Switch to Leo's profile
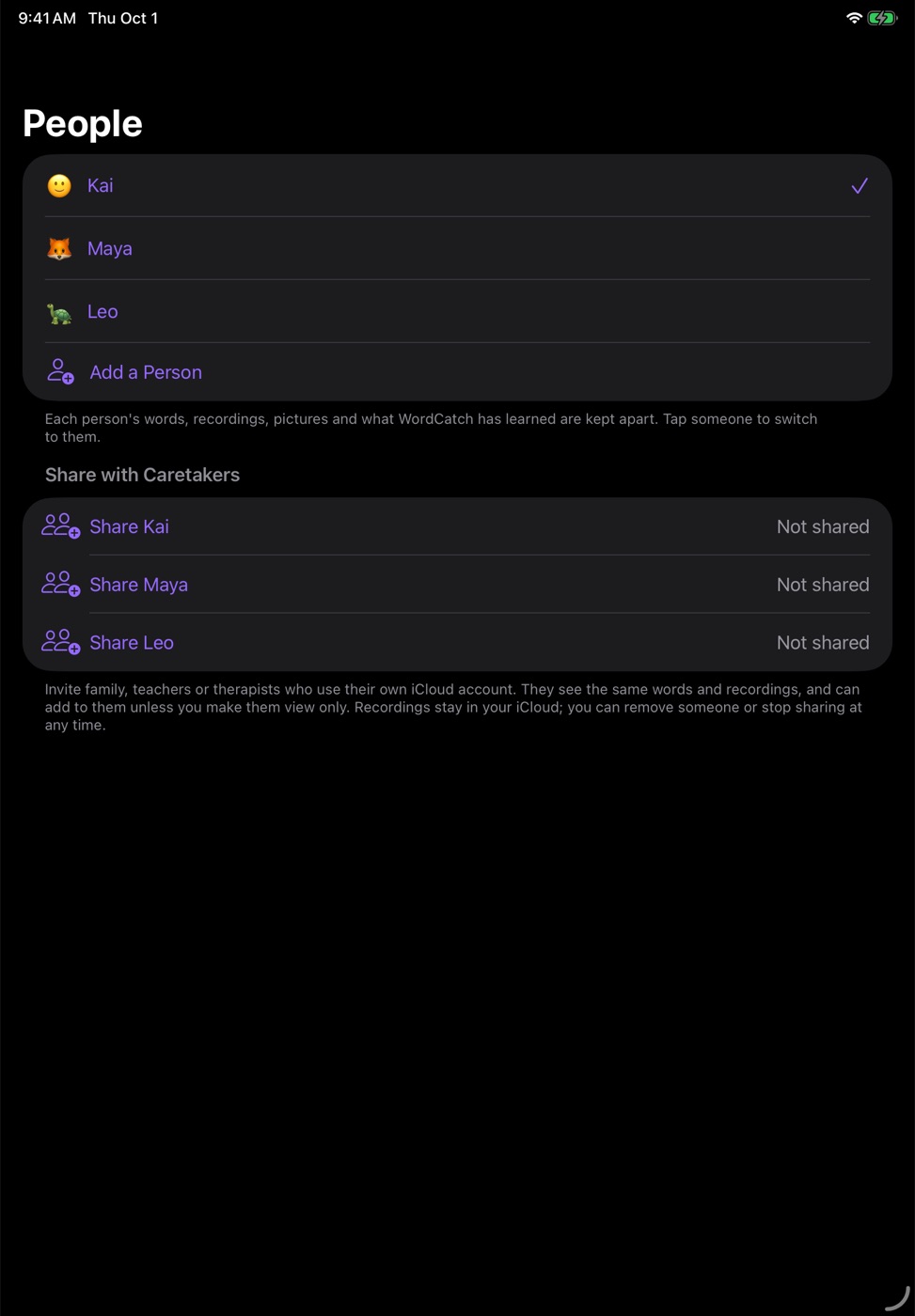The width and height of the screenshot is (915, 1316). [457, 311]
